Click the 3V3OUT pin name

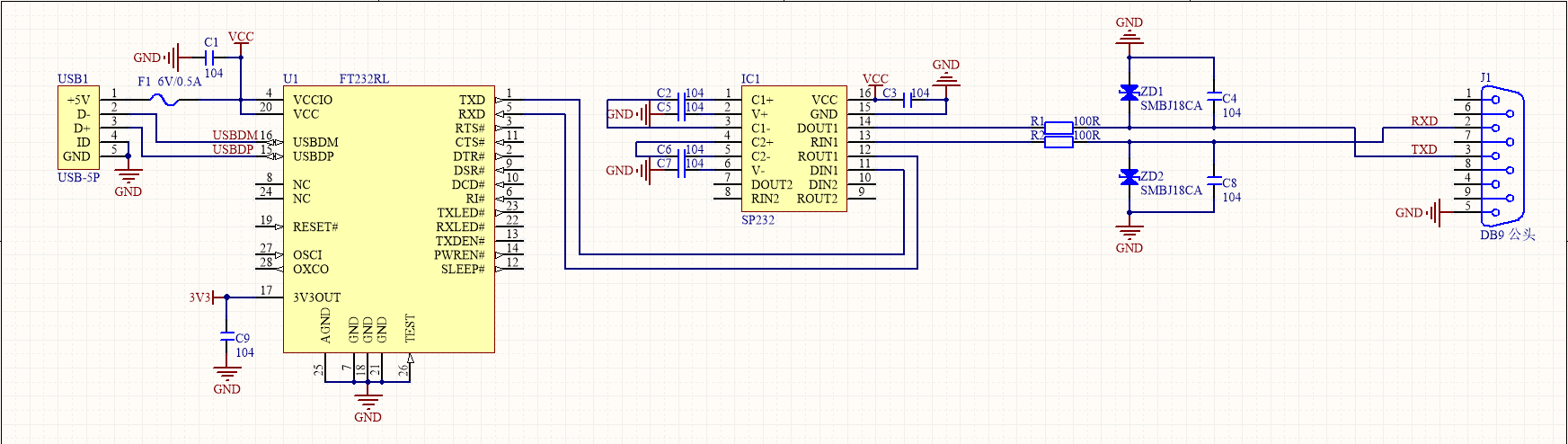click(x=317, y=297)
